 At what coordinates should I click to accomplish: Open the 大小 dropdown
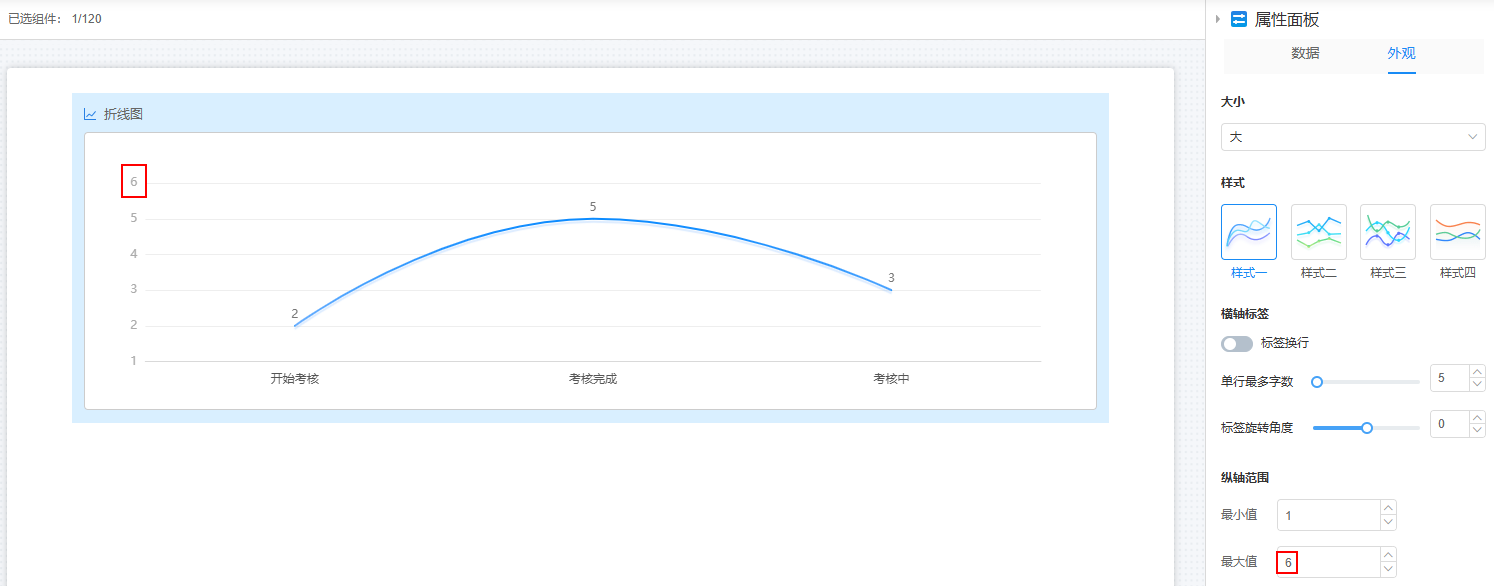tap(1353, 137)
